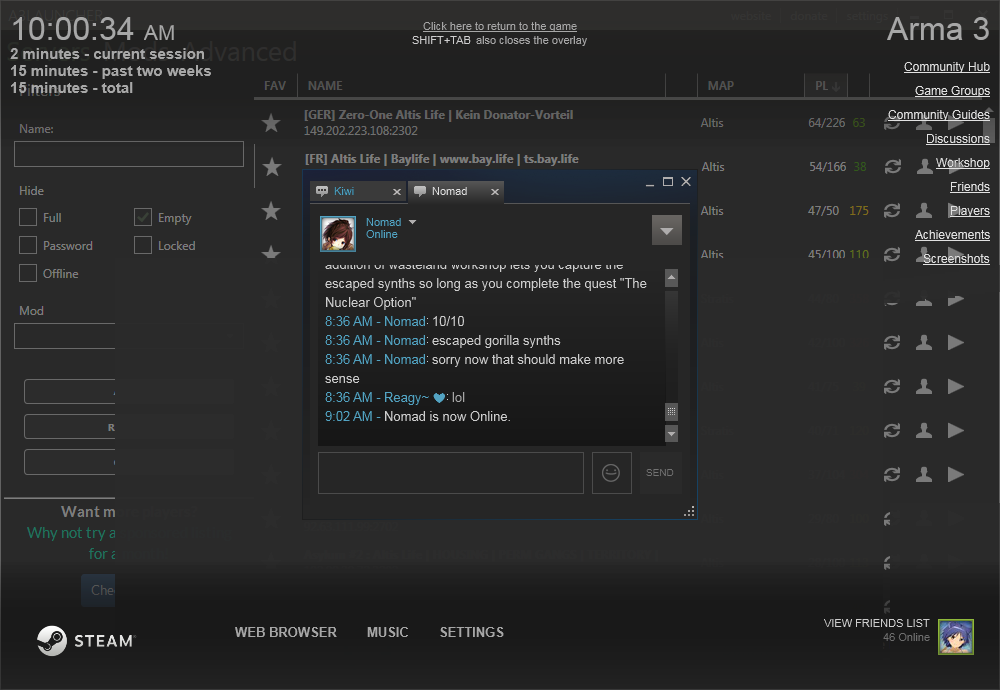Click the NAME column header

coord(325,85)
